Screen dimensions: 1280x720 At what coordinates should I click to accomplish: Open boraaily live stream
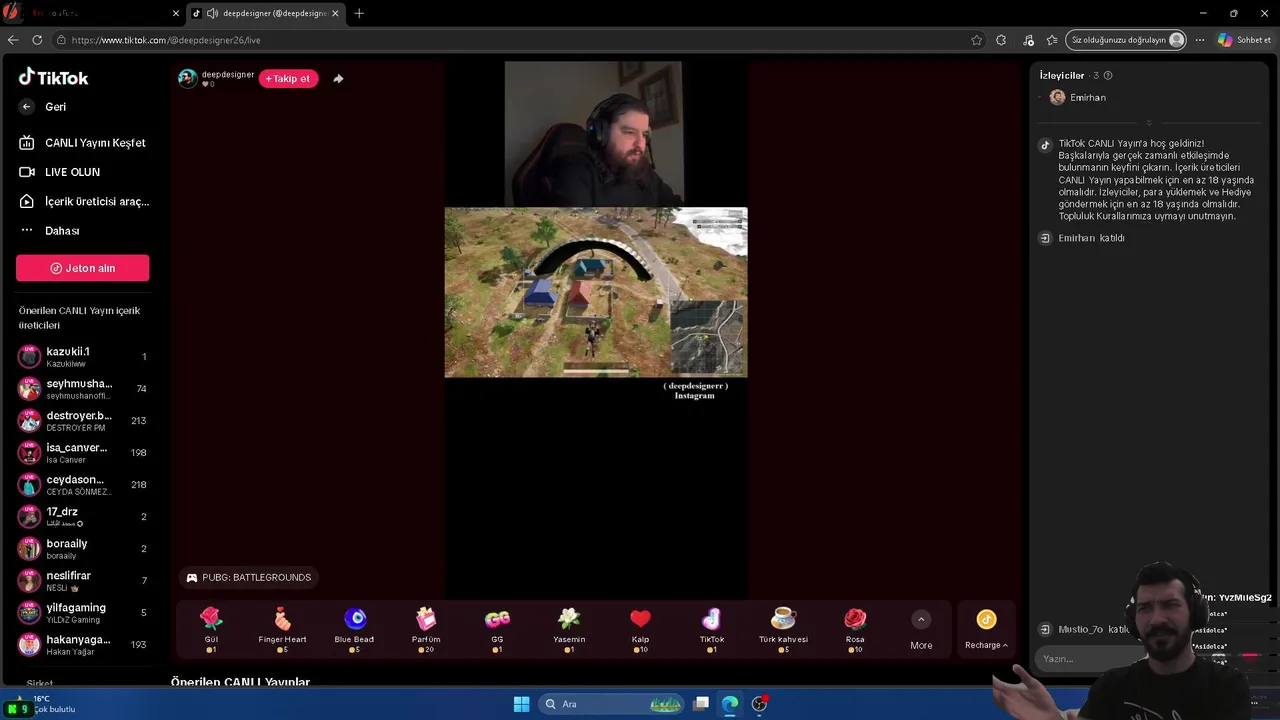pos(83,549)
